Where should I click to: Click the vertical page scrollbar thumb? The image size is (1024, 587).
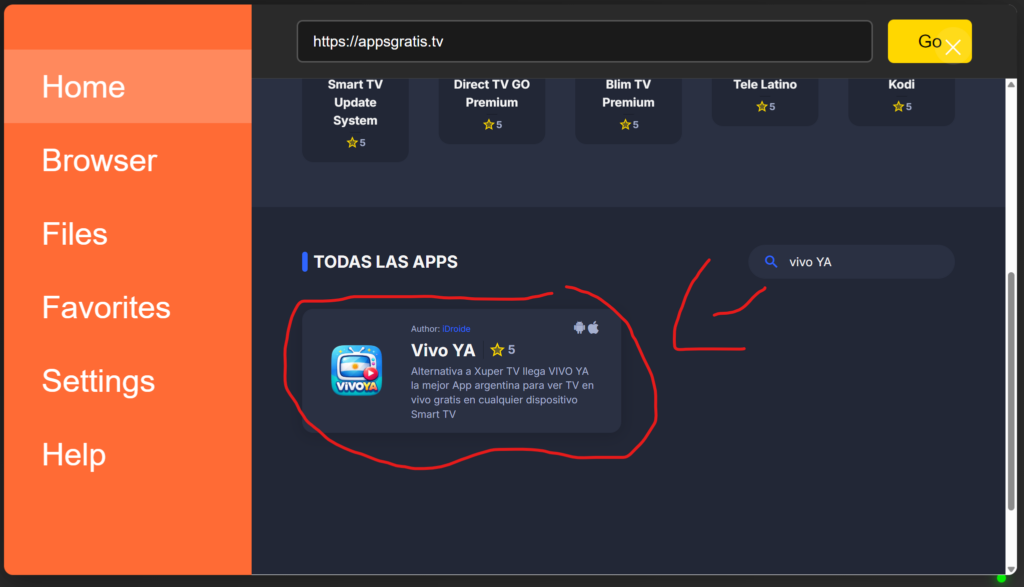tap(1012, 418)
